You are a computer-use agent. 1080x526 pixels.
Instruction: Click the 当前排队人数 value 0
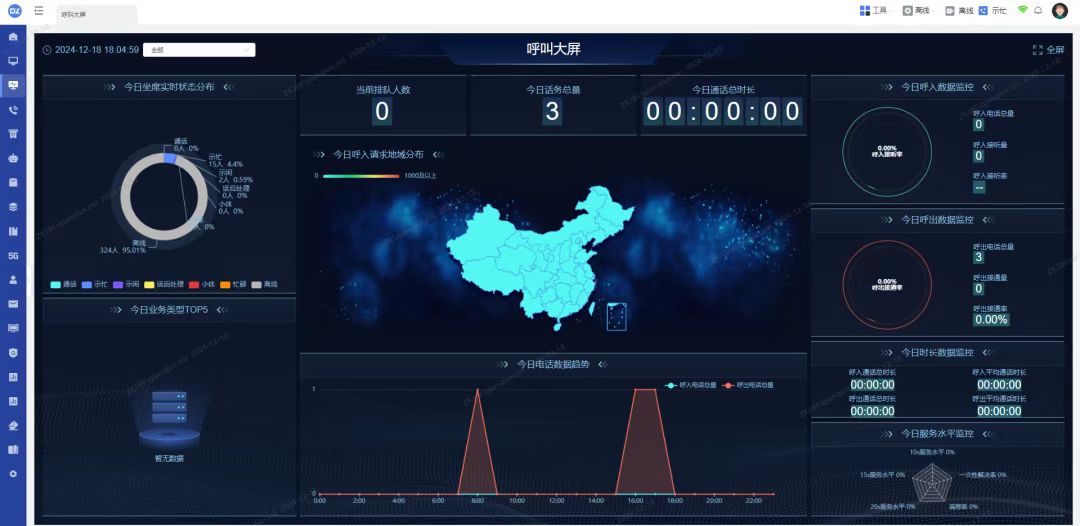click(382, 112)
